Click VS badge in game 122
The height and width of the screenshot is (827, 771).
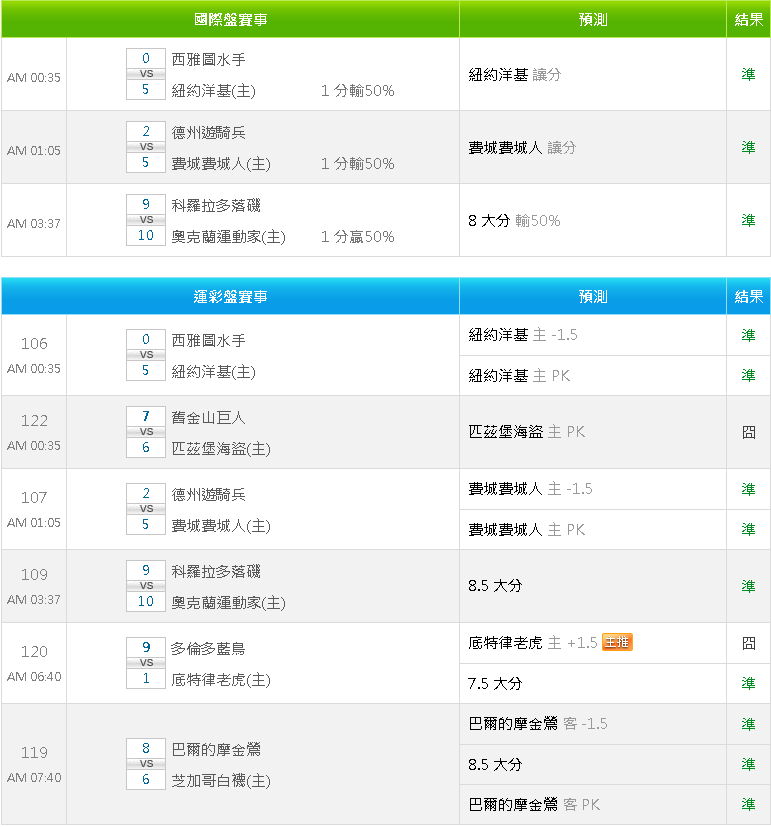[x=146, y=431]
